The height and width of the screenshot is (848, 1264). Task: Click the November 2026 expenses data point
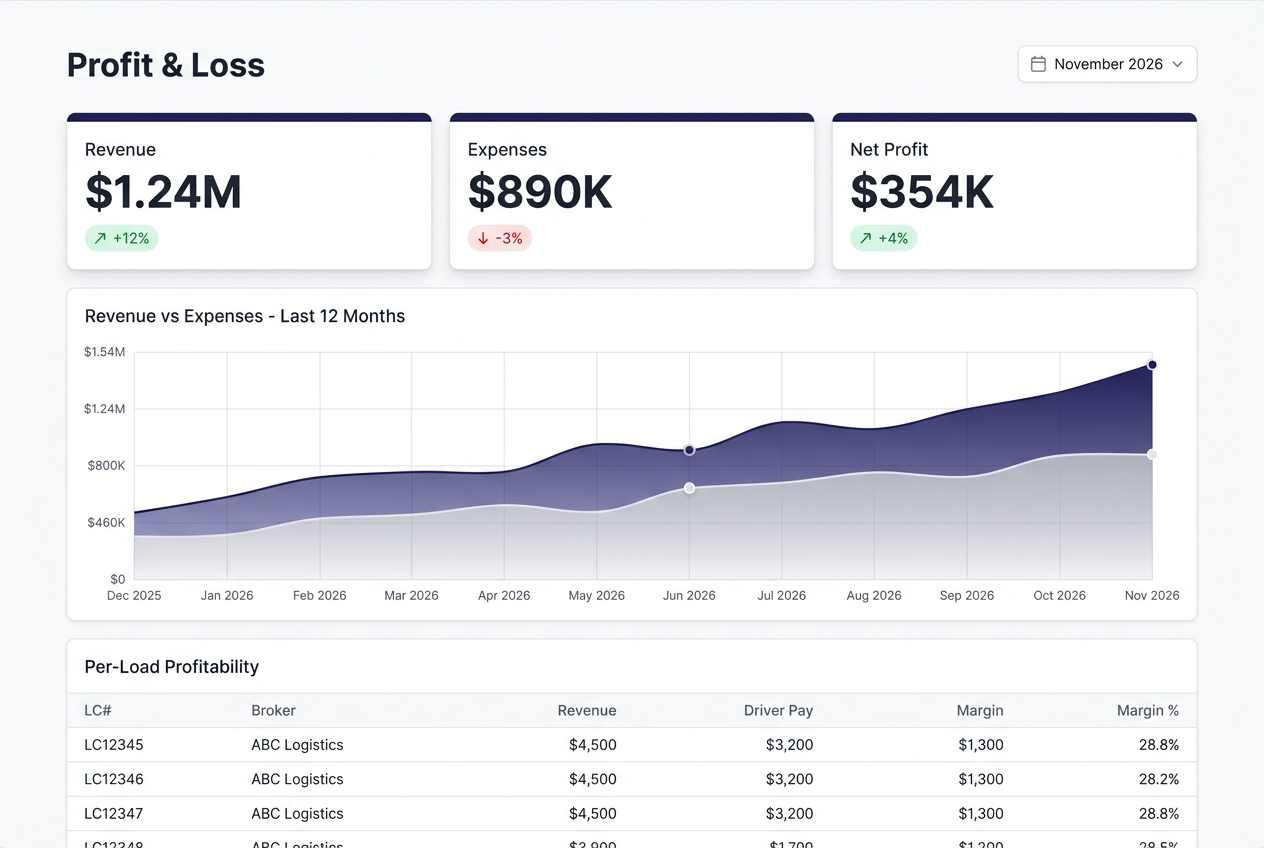coord(1152,454)
